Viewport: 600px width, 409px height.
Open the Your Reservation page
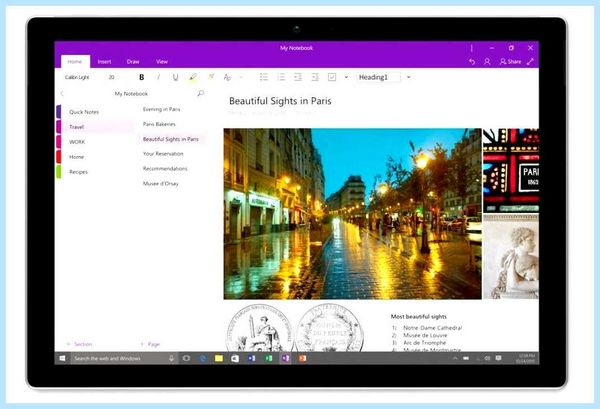(x=163, y=154)
